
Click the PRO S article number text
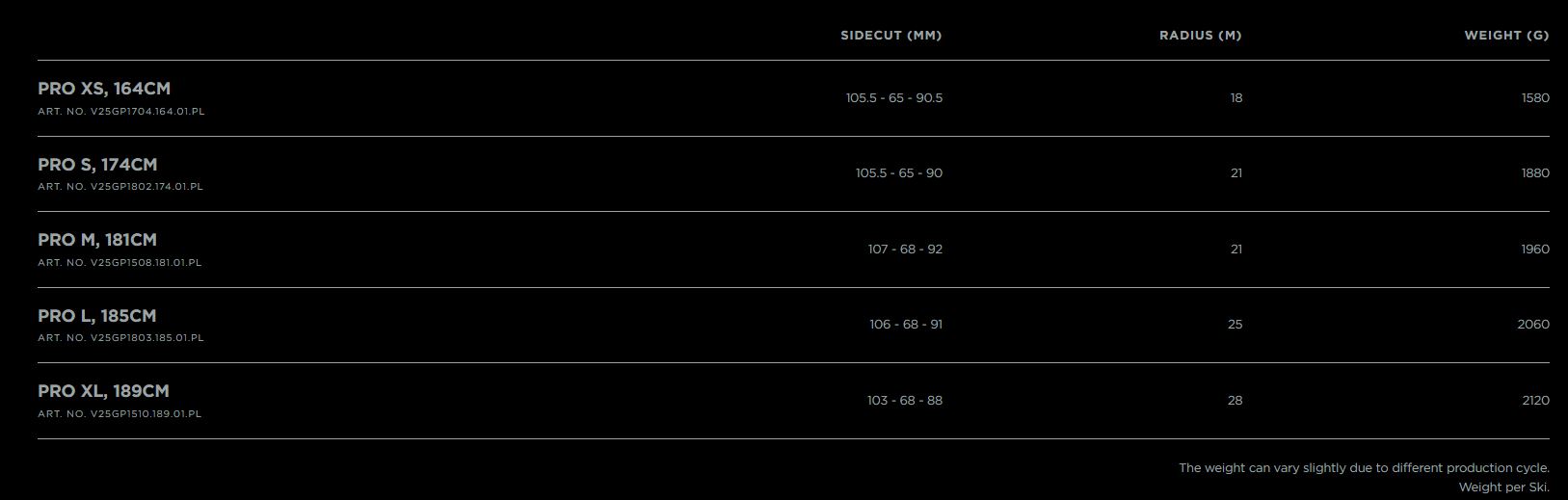(120, 187)
